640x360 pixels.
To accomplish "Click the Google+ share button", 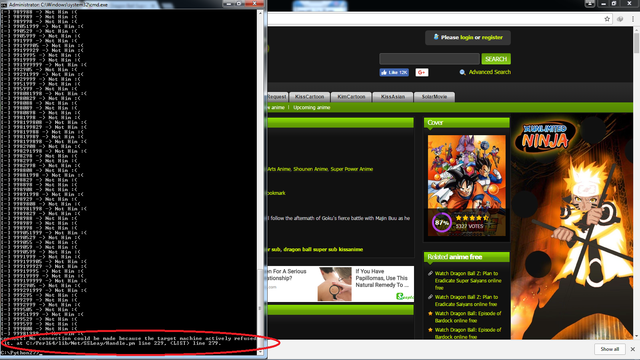I will tap(422, 72).
